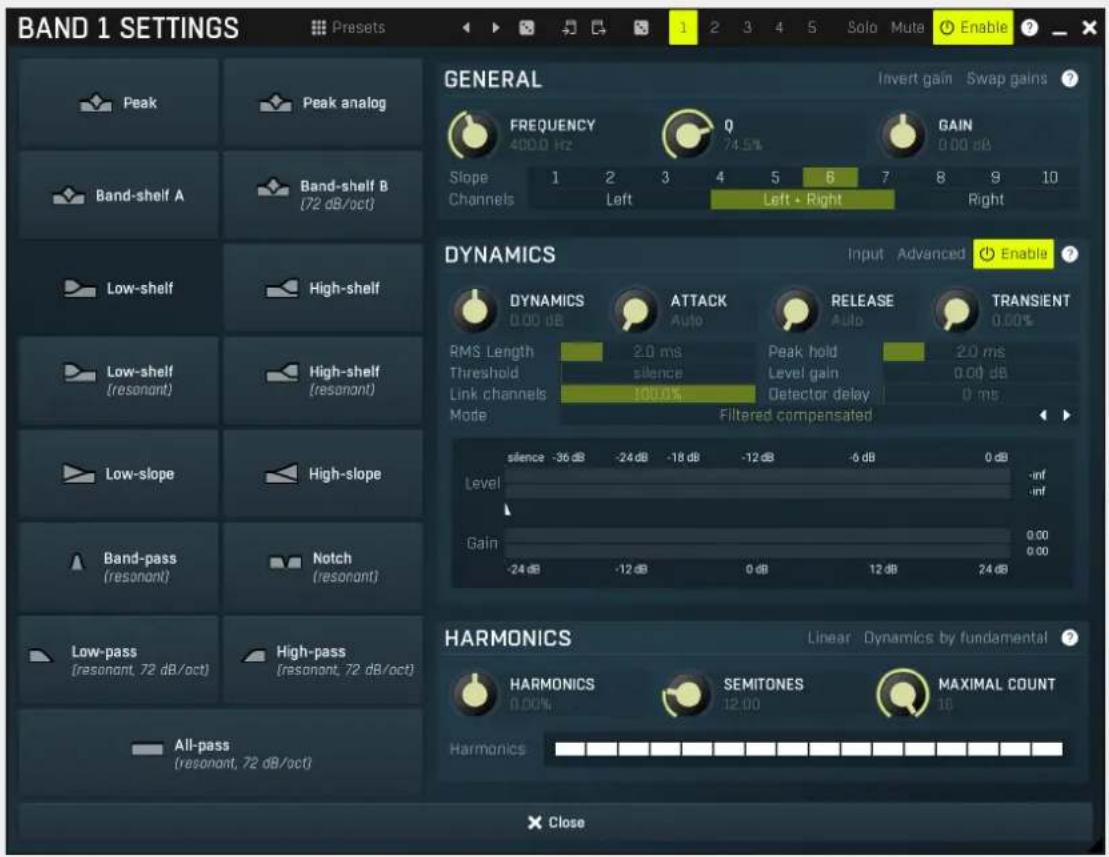Select the Low-pass resonant filter

tap(119, 660)
